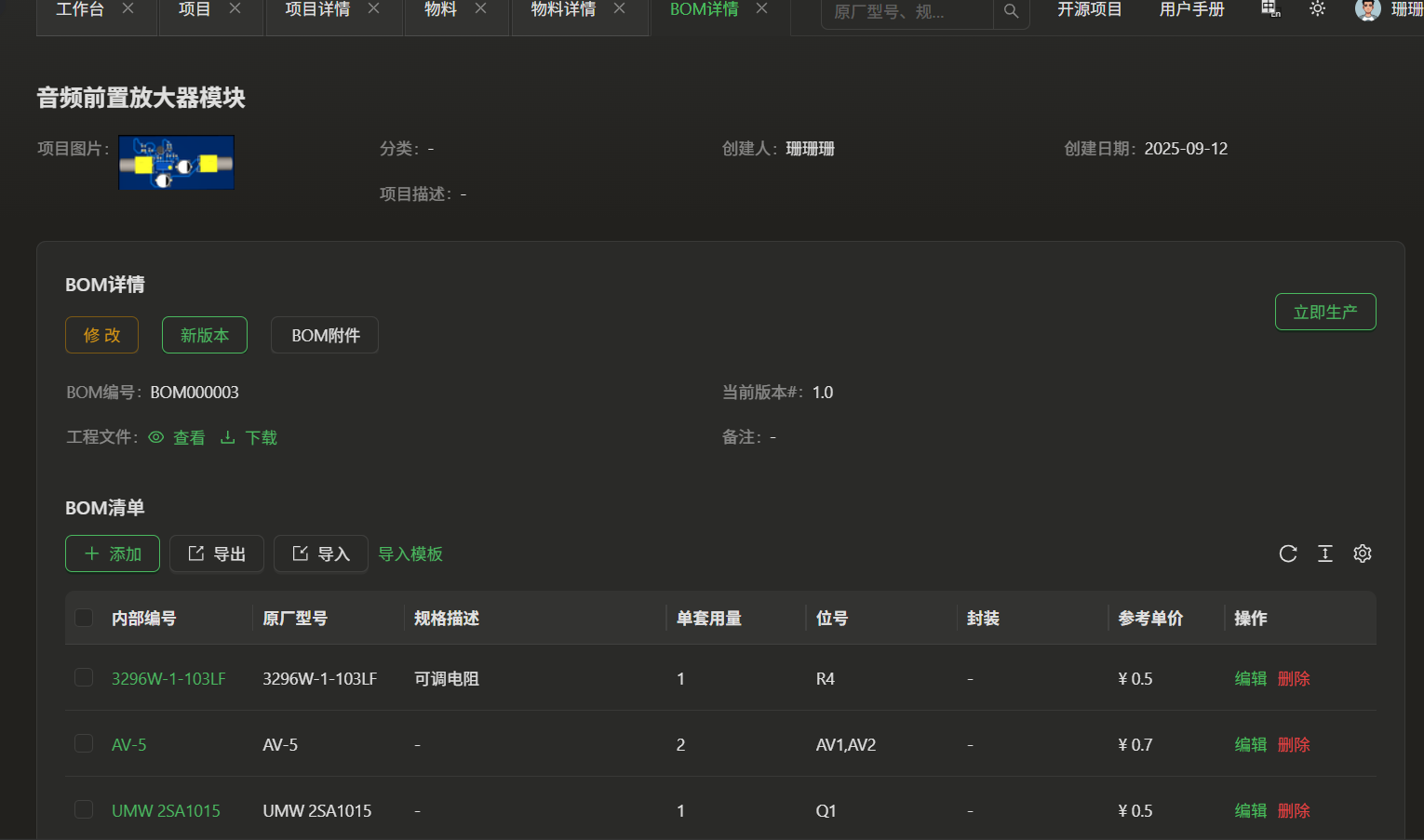Image resolution: width=1424 pixels, height=840 pixels.
Task: Switch to the 物料详情 tab
Action: coord(563,9)
